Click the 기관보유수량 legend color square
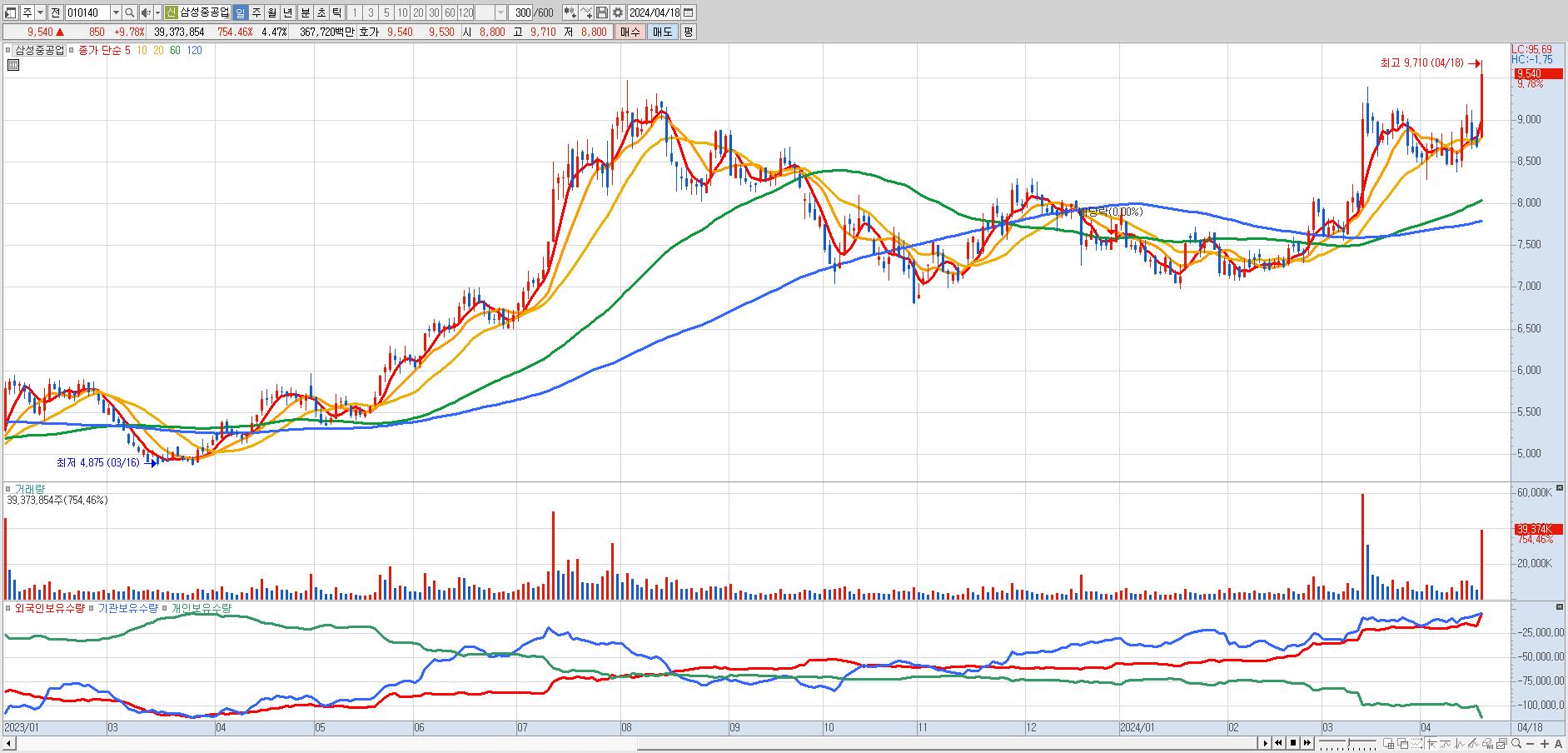The image size is (1568, 753). 92,609
